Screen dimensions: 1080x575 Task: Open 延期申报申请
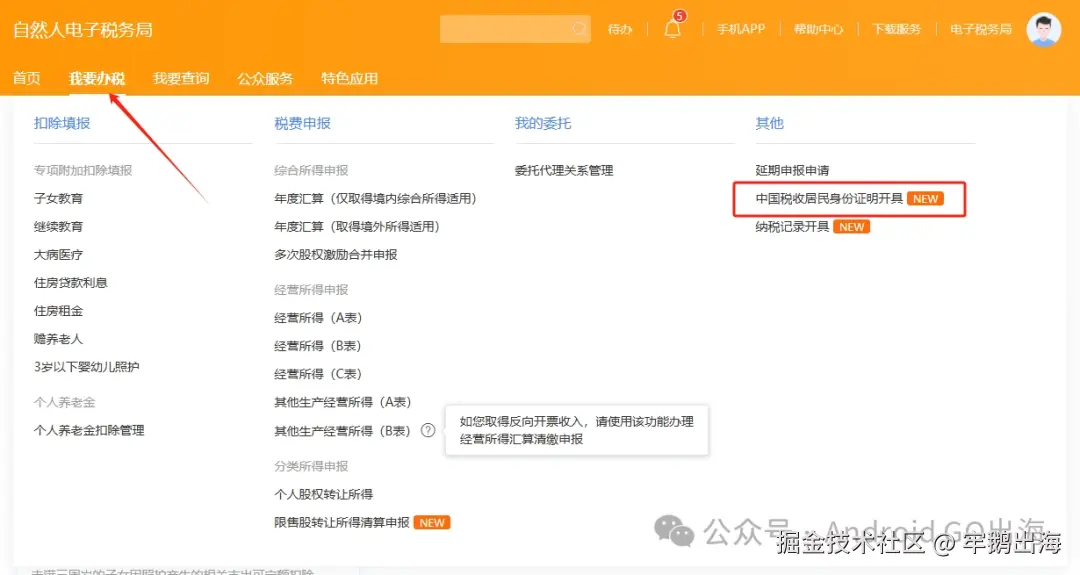792,171
